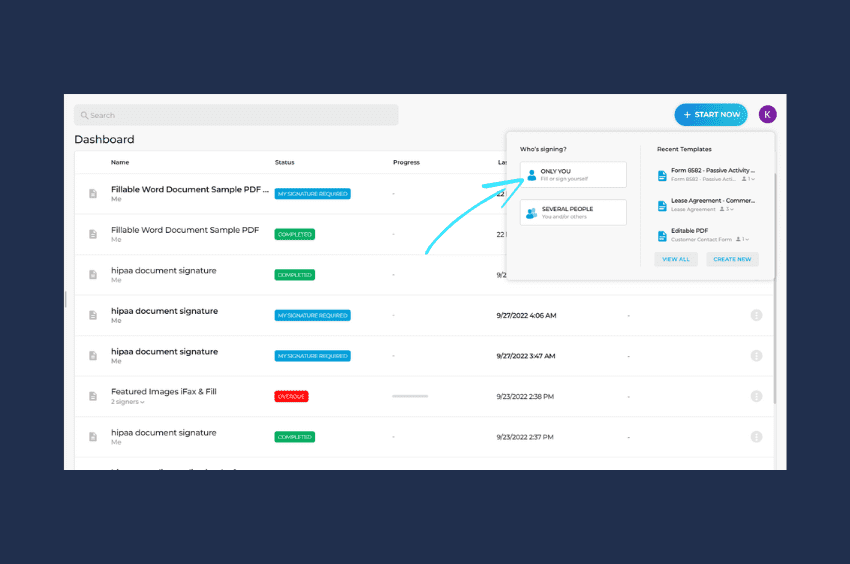850x564 pixels.
Task: Expand signer count for Form 8582 template
Action: click(x=749, y=179)
